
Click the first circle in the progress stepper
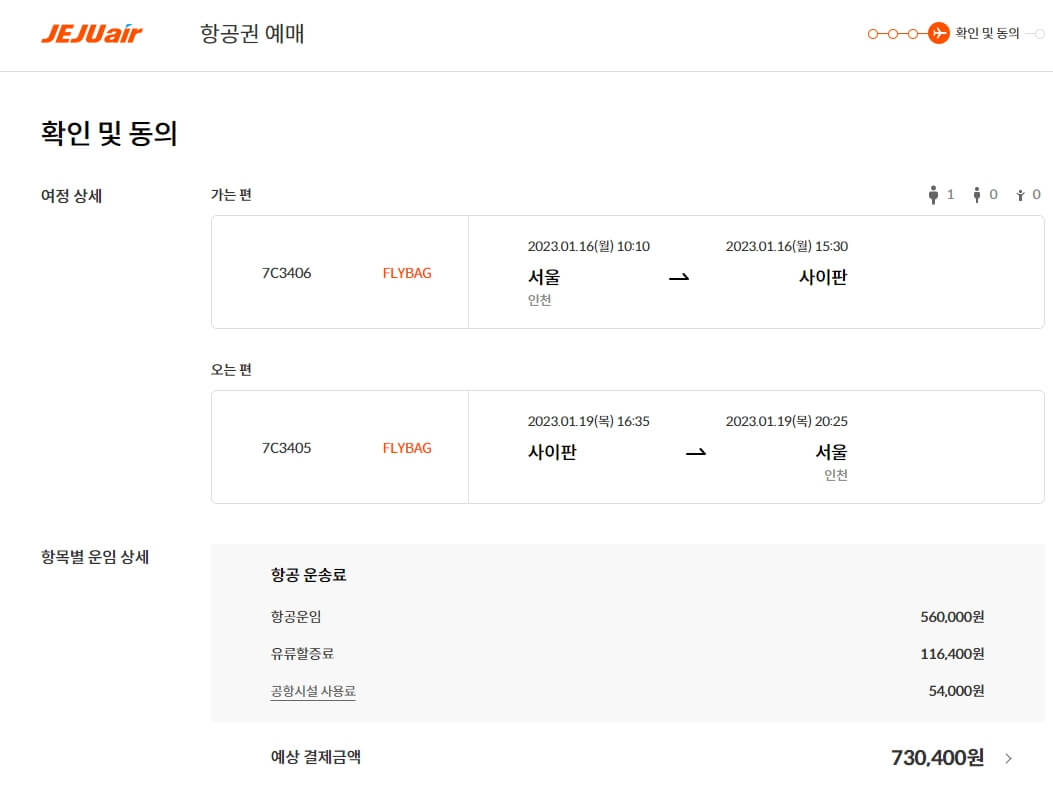coord(873,33)
